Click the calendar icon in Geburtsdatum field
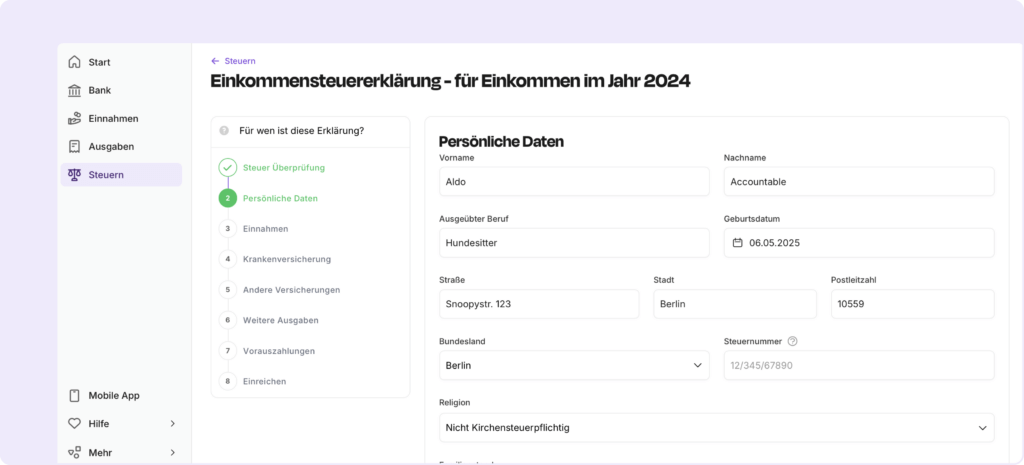This screenshot has height=465, width=1024. (738, 243)
